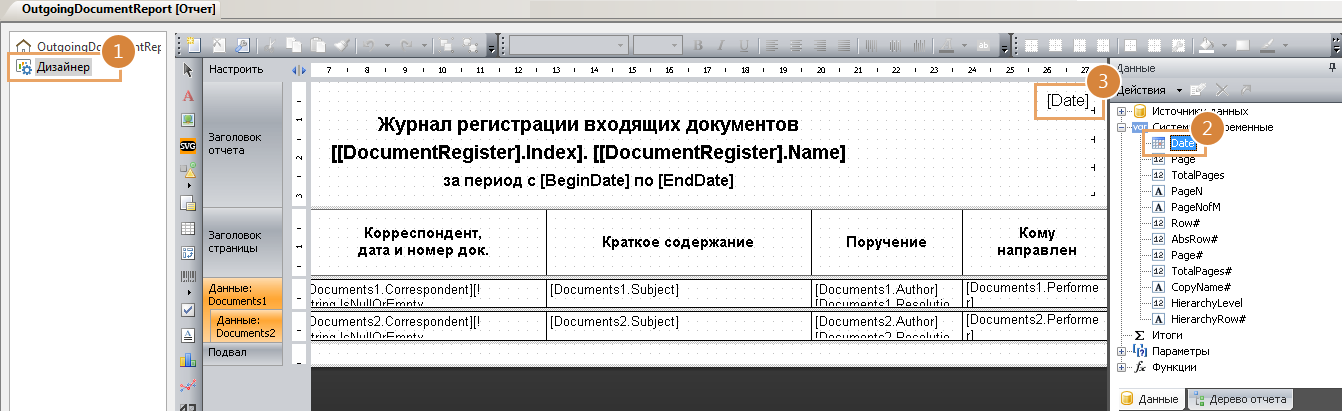Viewport: 1342px width, 411px height.
Task: Select the pointer tool in the toolbox
Action: tap(188, 71)
